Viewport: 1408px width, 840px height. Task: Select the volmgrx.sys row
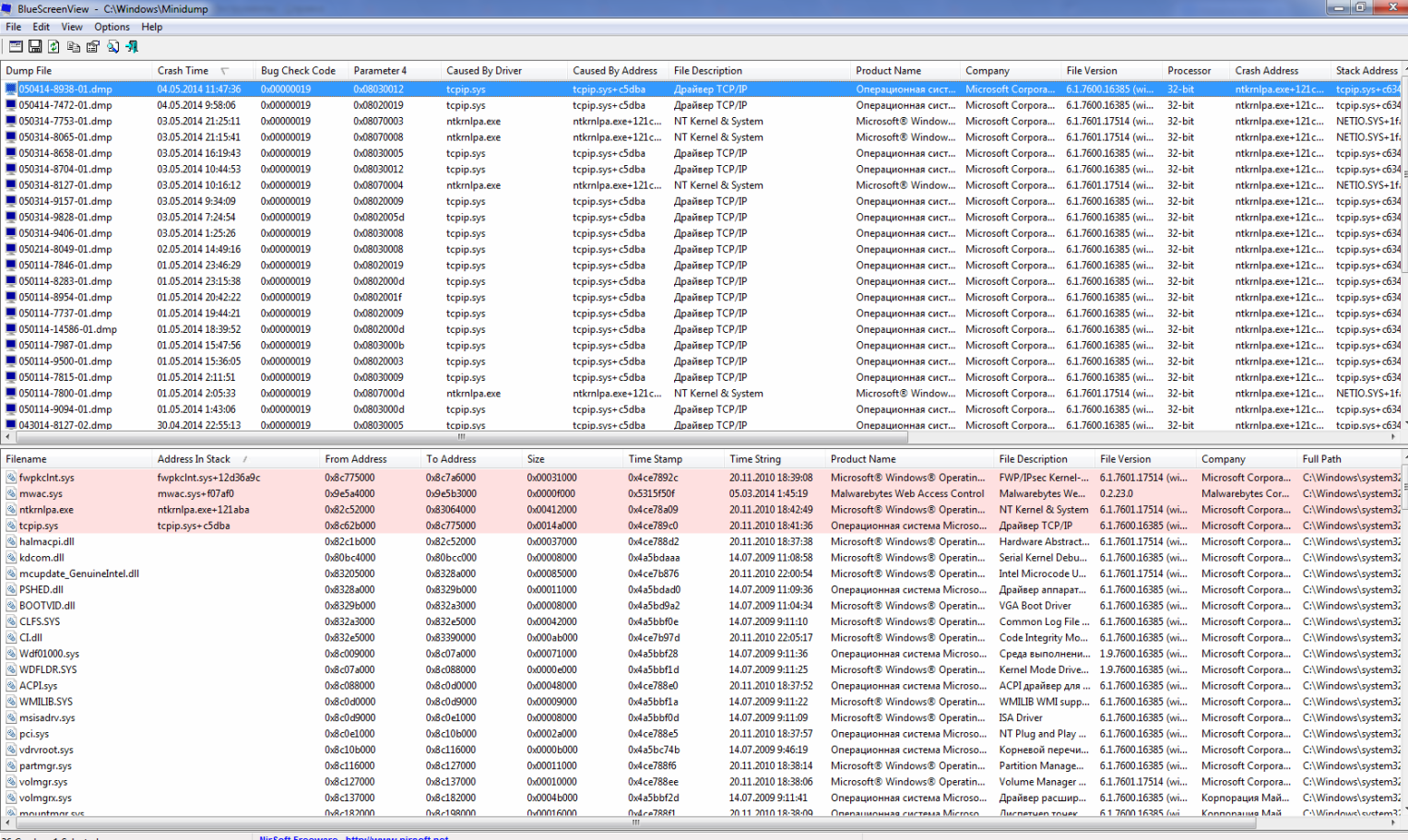(x=701, y=798)
